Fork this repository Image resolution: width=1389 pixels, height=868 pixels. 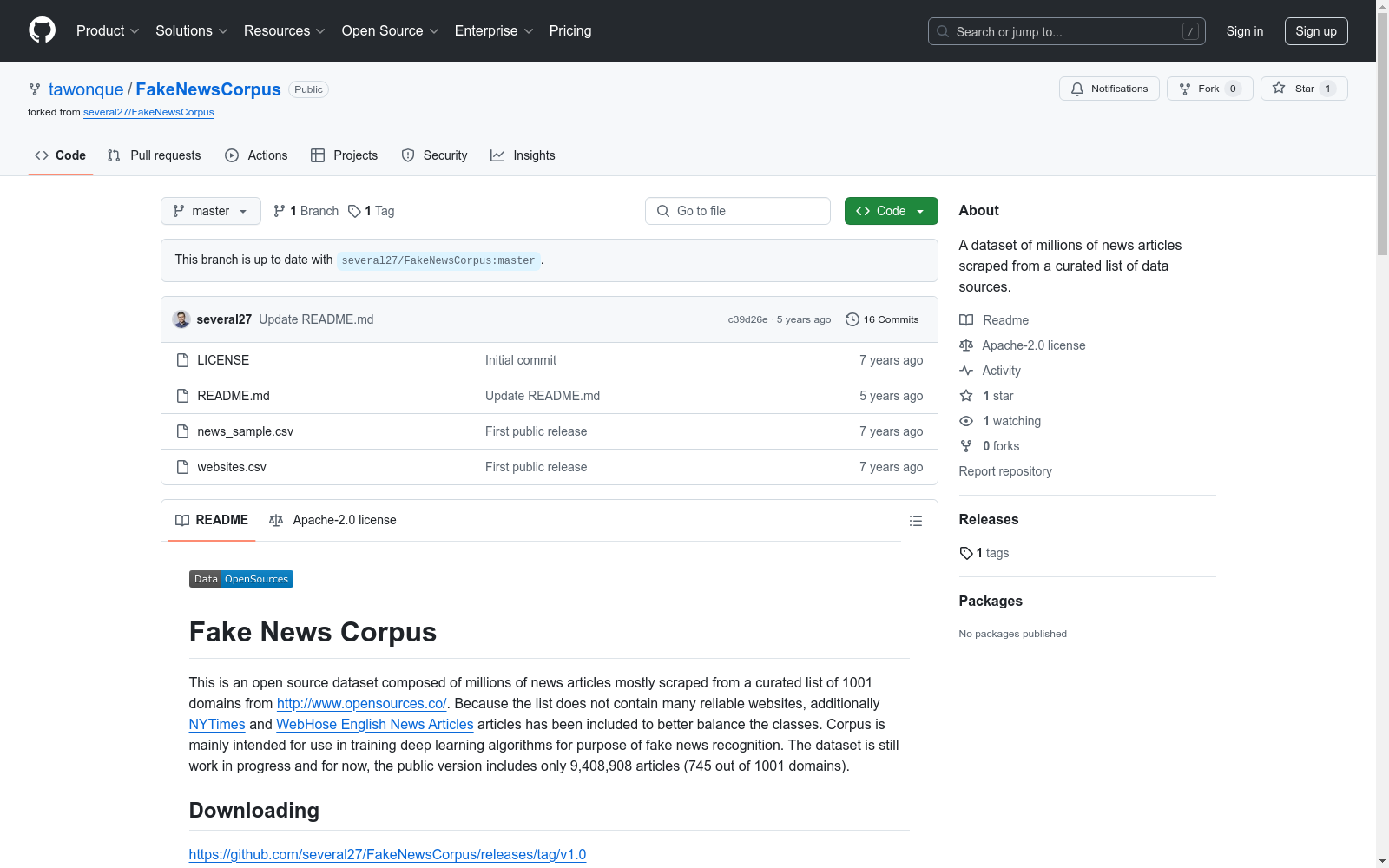[x=1210, y=89]
